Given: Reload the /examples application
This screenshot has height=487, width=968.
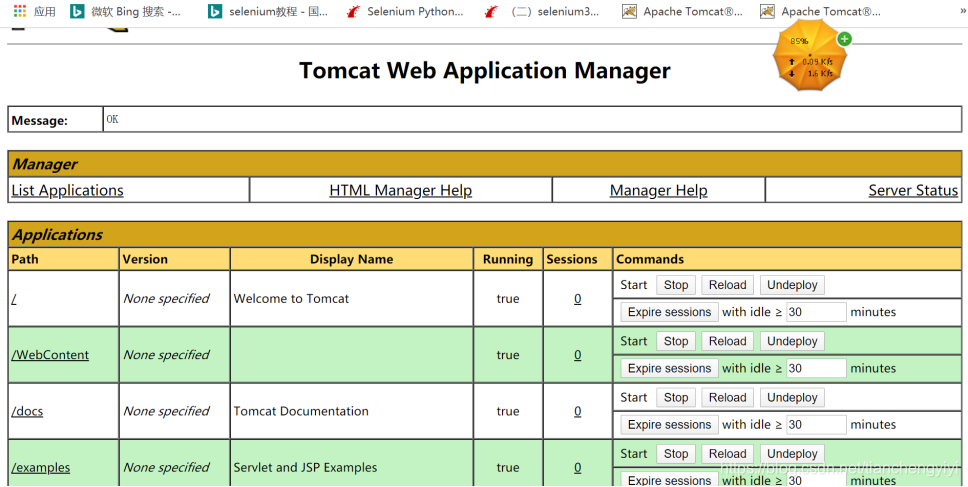Looking at the screenshot, I should pos(727,454).
